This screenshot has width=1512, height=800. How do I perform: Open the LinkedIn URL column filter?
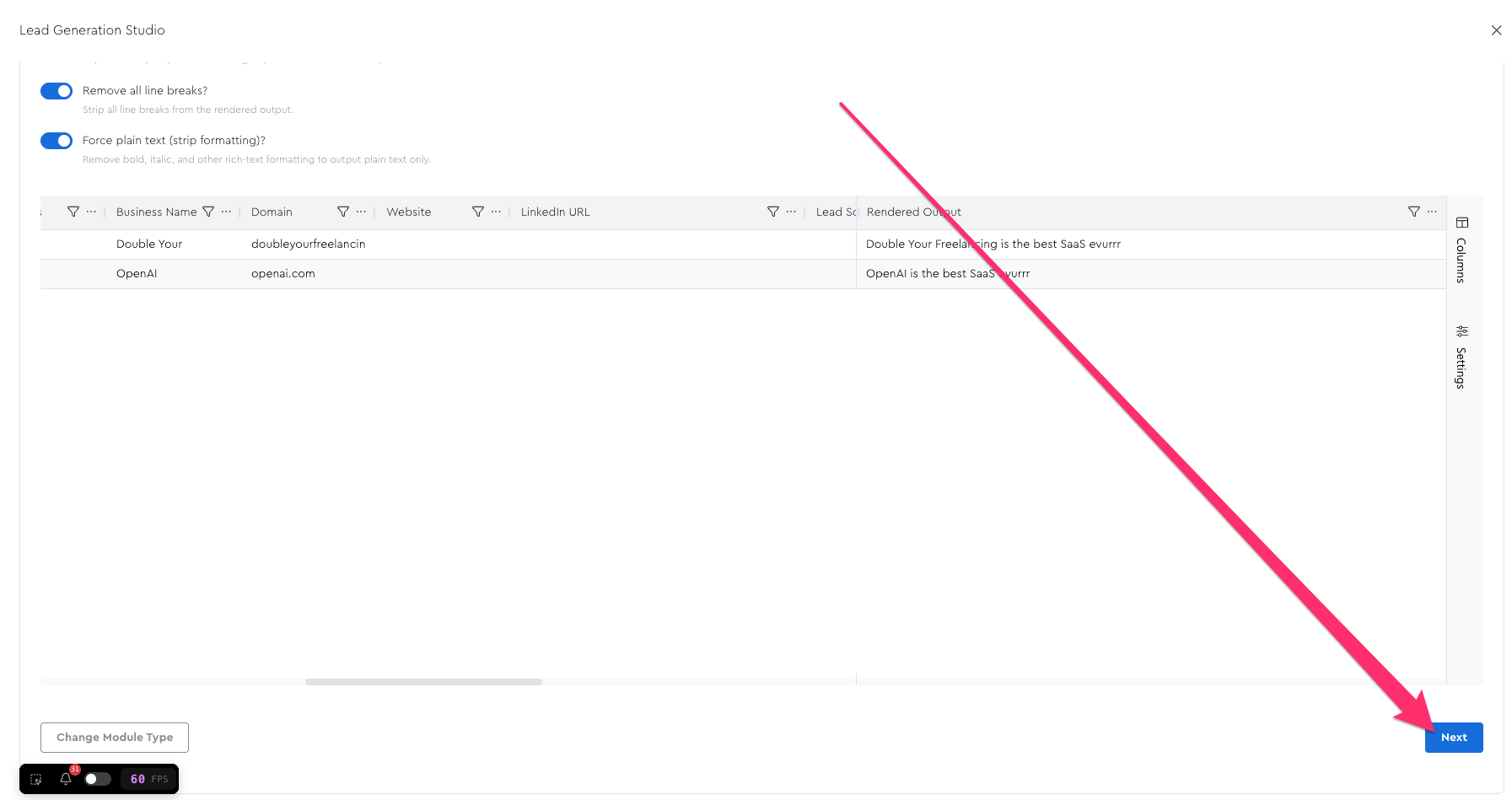[x=773, y=212]
